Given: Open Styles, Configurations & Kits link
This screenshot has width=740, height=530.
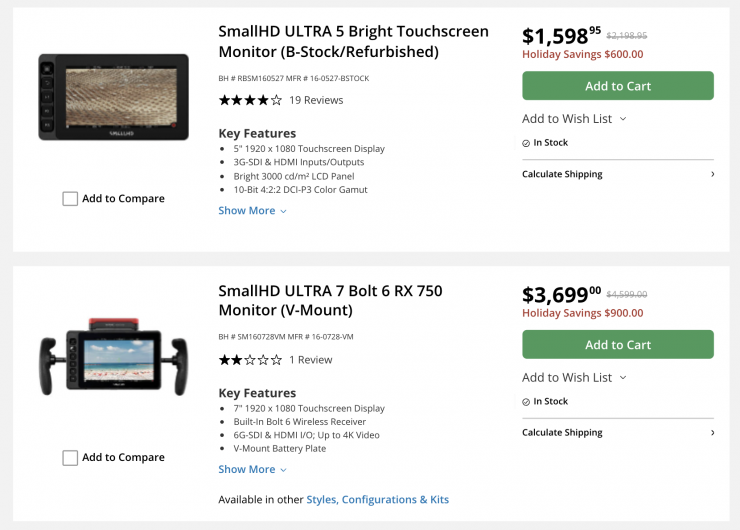Looking at the screenshot, I should [377, 499].
